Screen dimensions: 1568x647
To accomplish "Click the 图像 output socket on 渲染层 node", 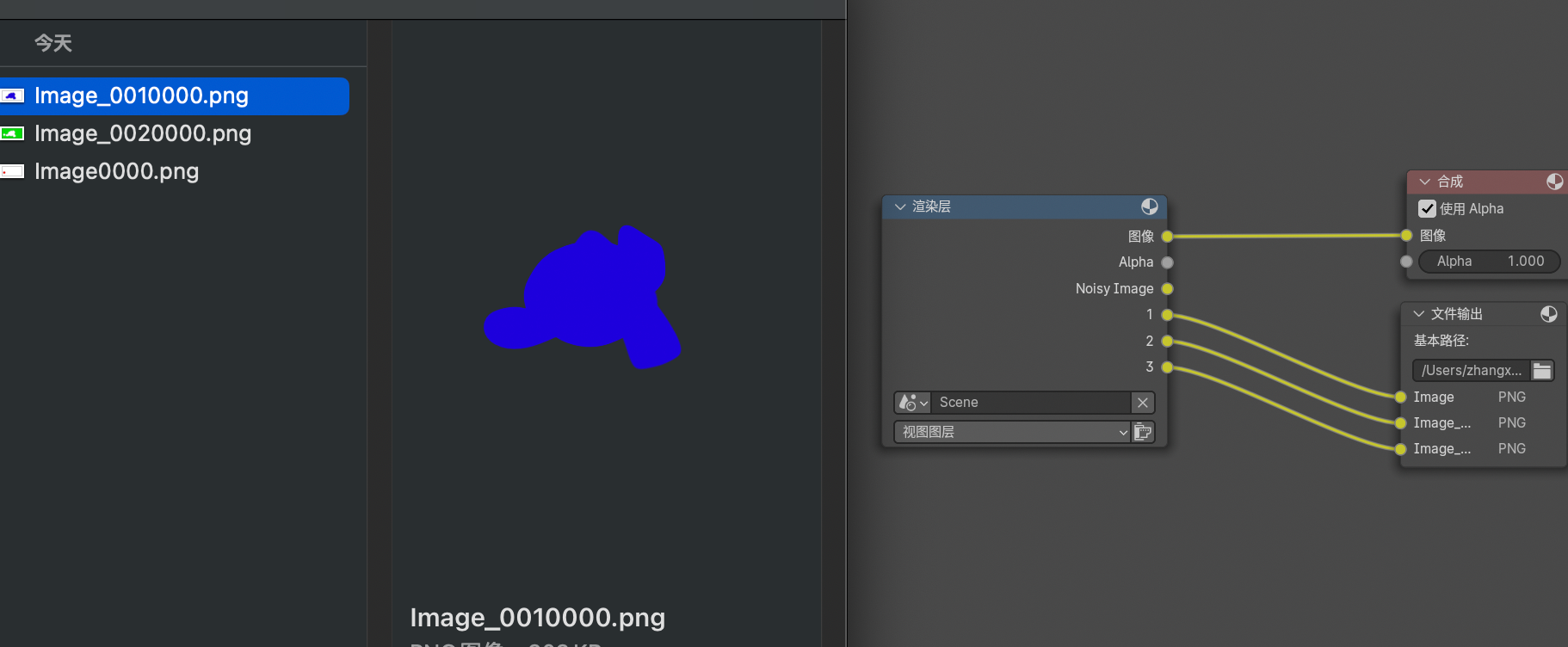I will coord(1167,236).
